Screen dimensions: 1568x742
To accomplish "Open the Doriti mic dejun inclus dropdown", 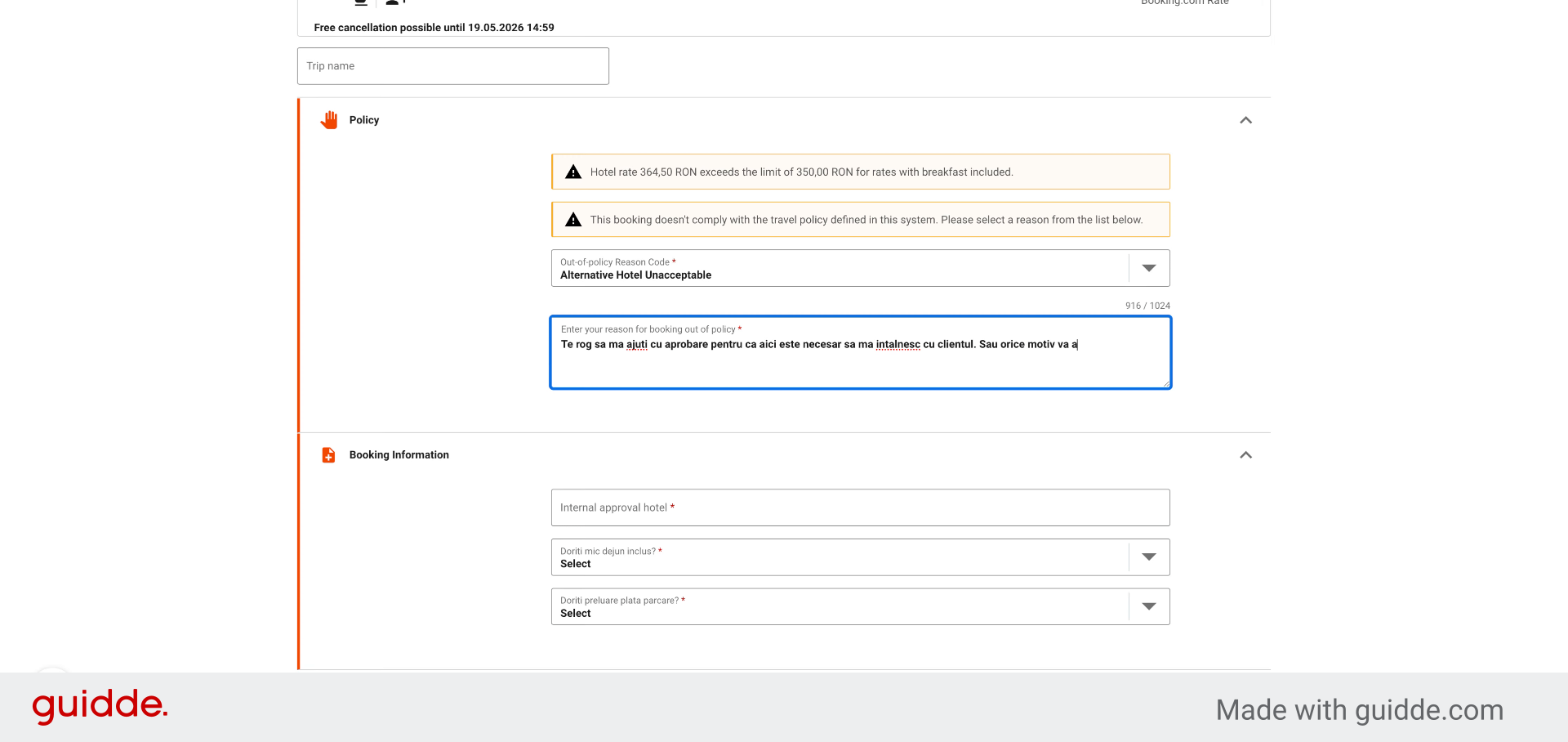I will 860,557.
